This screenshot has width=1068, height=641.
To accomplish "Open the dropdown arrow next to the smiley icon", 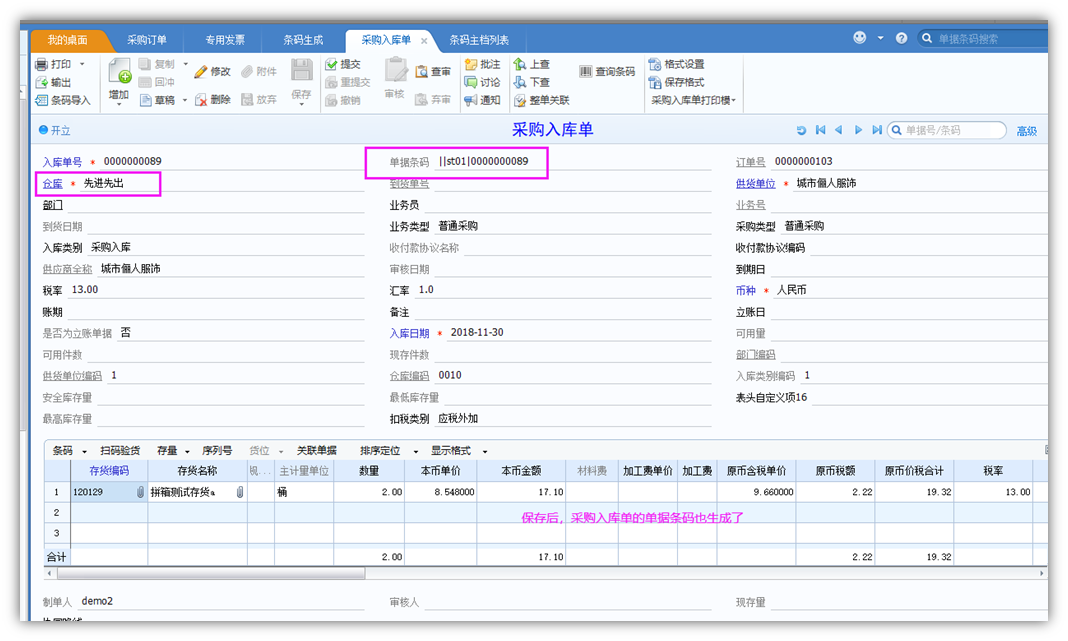I will (881, 38).
